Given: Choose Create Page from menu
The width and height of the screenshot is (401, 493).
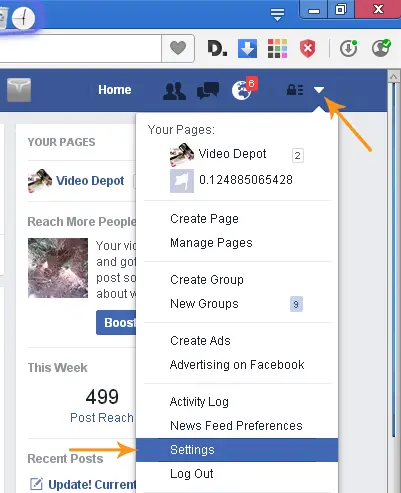Looking at the screenshot, I should [x=204, y=219].
